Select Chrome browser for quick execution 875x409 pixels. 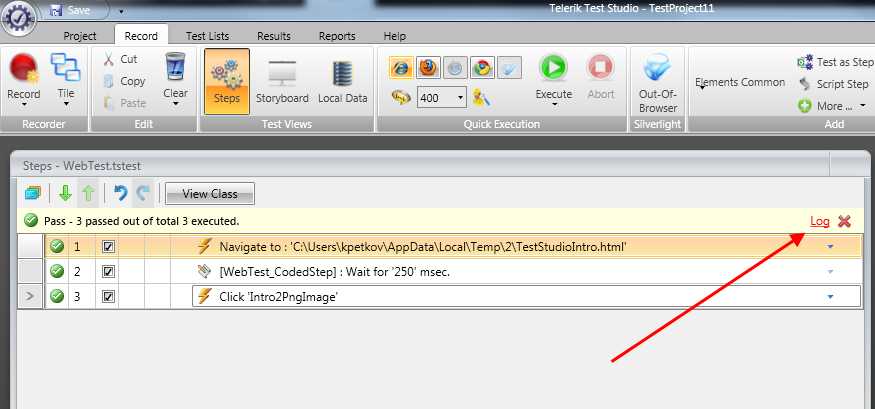pos(482,68)
